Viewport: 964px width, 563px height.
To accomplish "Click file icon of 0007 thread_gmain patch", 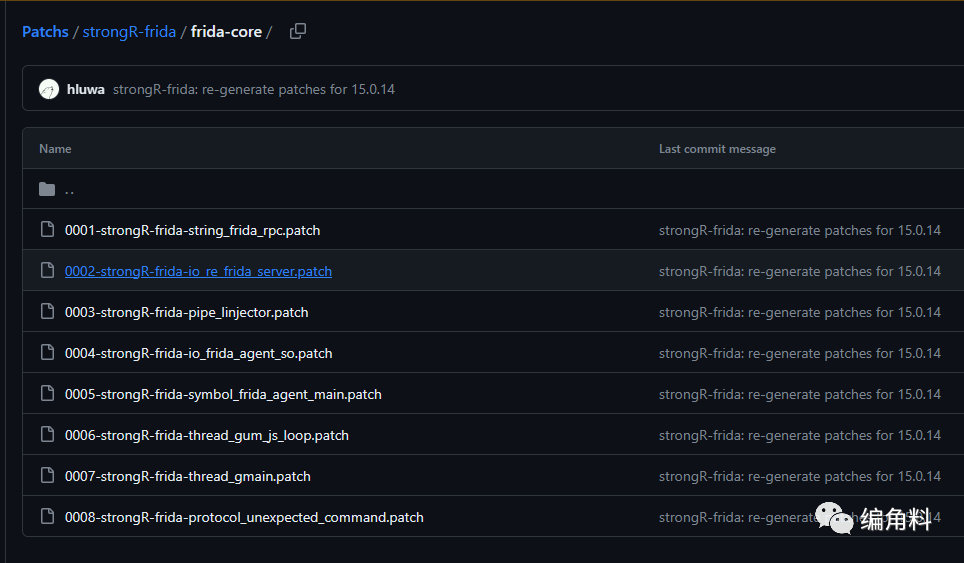I will (47, 476).
